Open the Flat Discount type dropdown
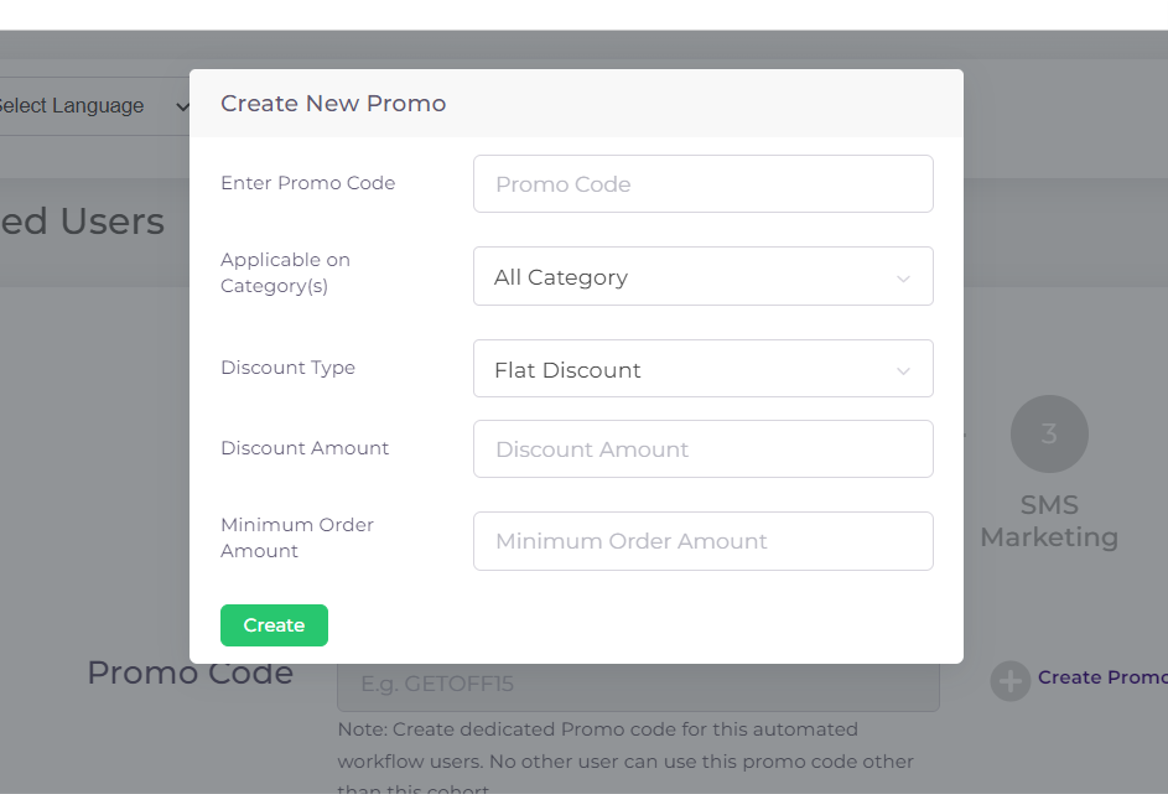 click(702, 369)
